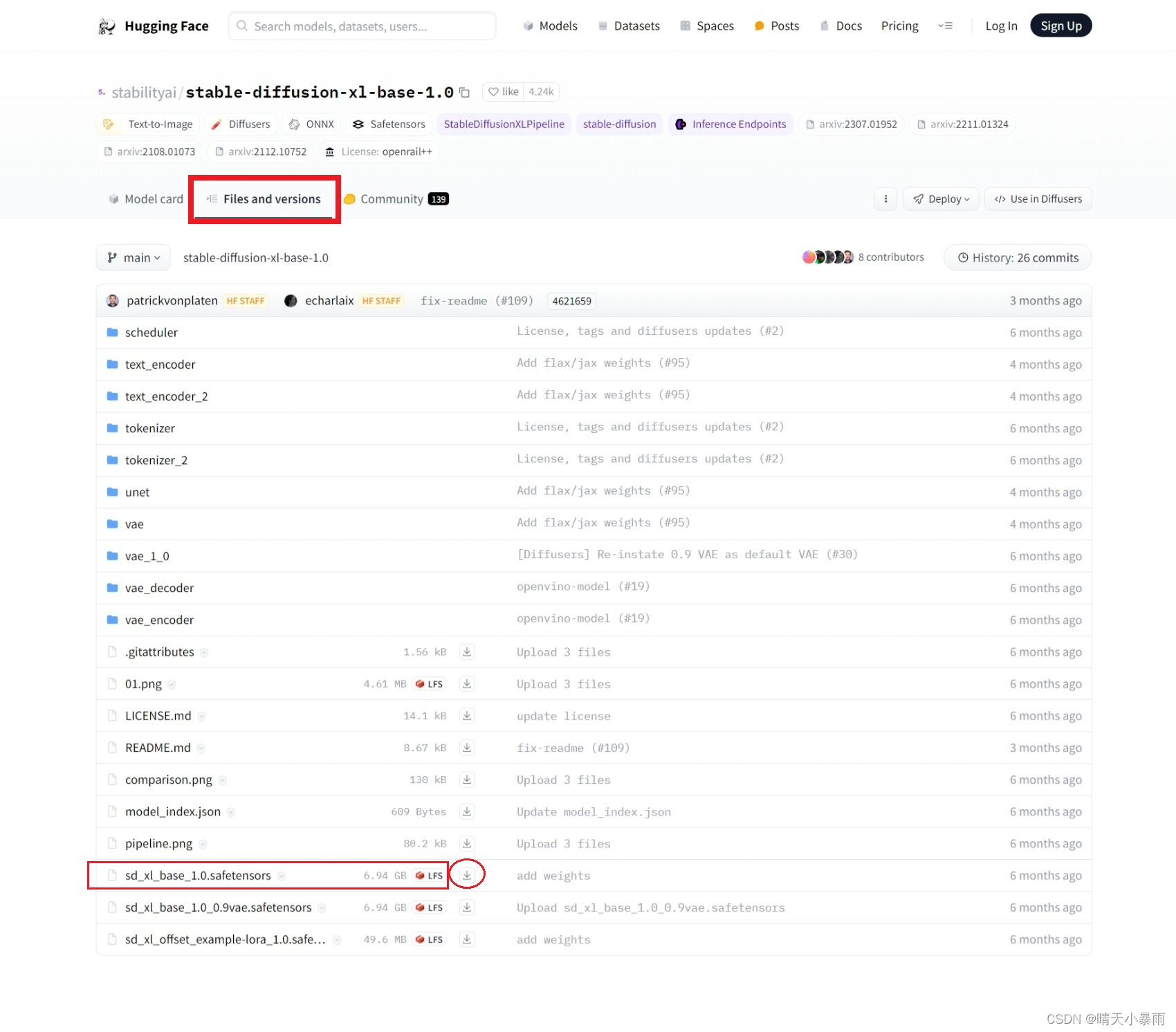The height and width of the screenshot is (1032, 1176).
Task: Download model_index.json via download icon
Action: point(467,811)
